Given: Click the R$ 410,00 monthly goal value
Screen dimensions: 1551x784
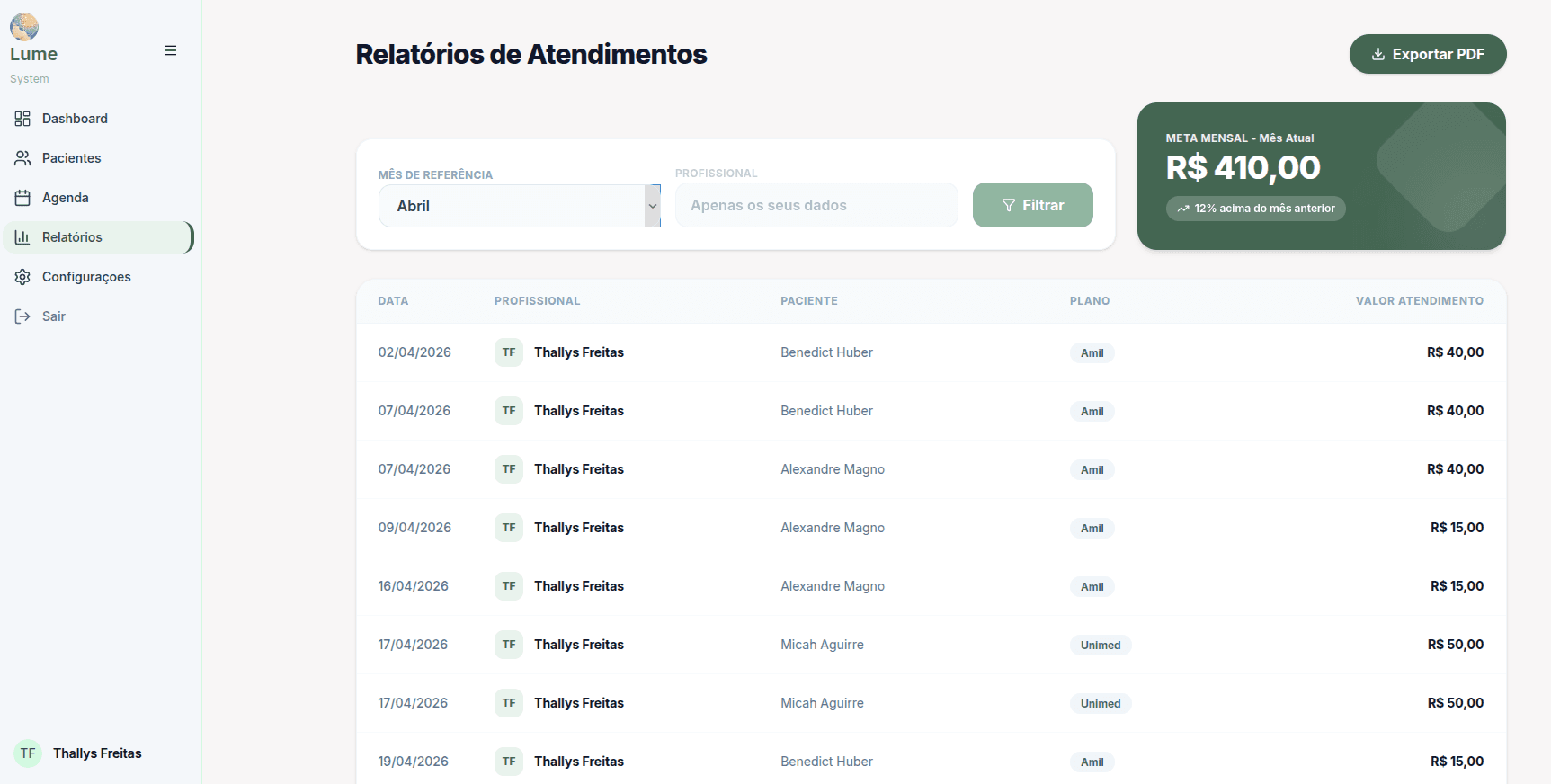Looking at the screenshot, I should point(1243,167).
